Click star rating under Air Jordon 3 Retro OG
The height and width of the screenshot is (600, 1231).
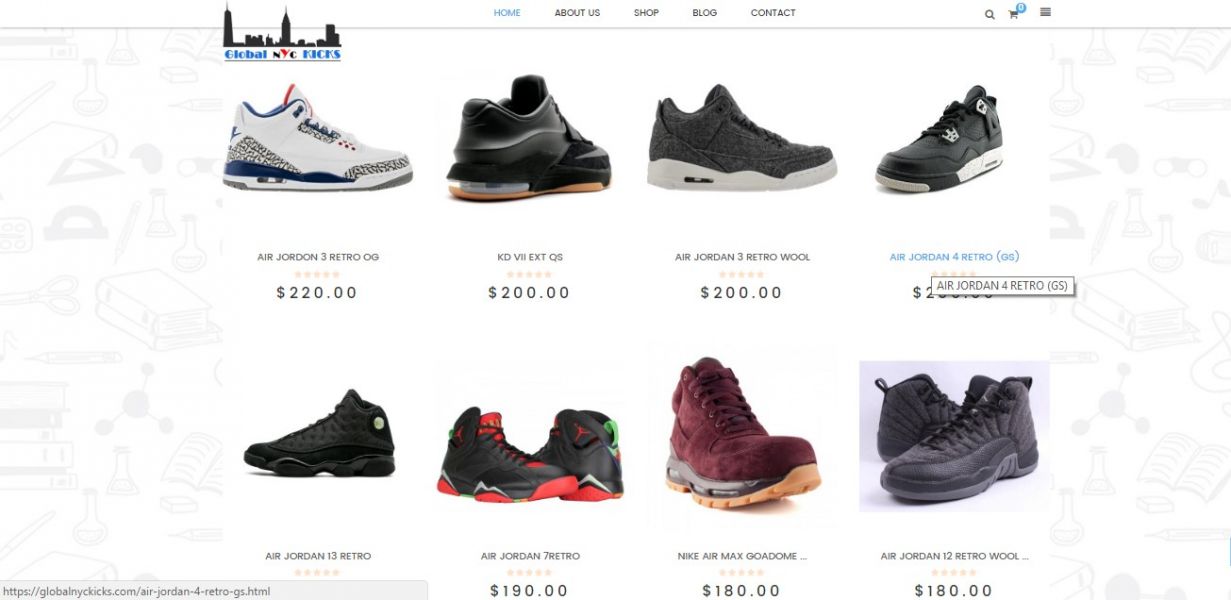click(x=317, y=274)
